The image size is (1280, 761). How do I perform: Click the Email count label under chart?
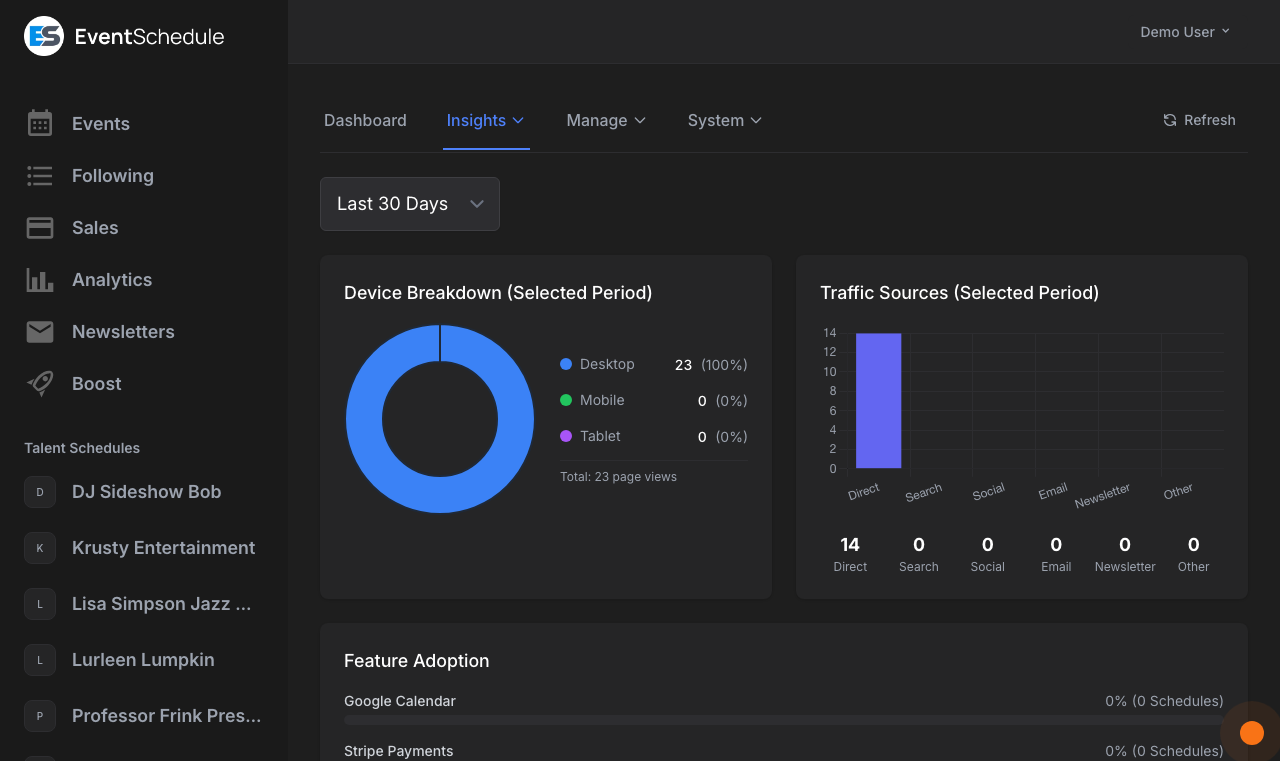pyautogui.click(x=1056, y=567)
